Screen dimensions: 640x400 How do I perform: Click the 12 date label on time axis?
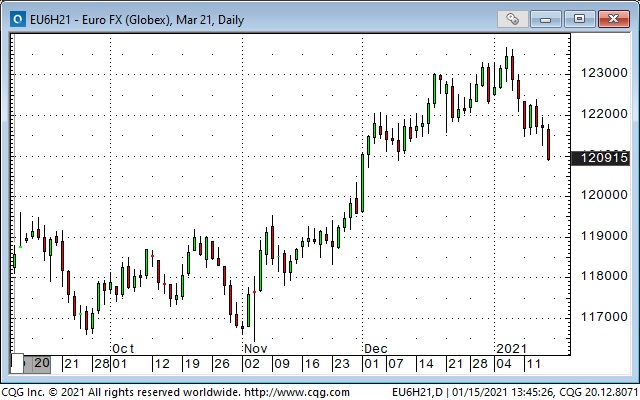coord(162,364)
